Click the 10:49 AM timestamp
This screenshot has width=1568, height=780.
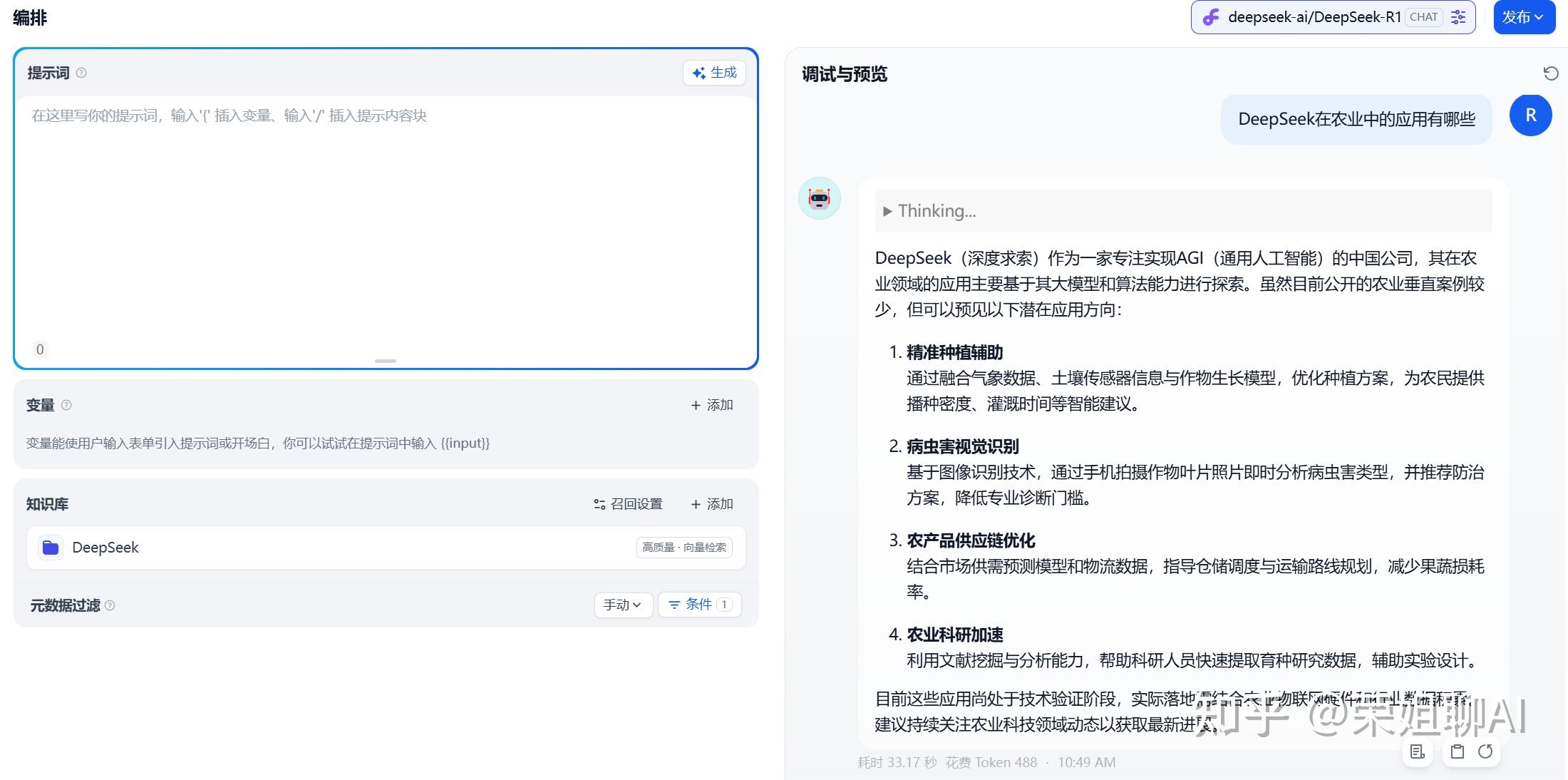click(x=1086, y=762)
